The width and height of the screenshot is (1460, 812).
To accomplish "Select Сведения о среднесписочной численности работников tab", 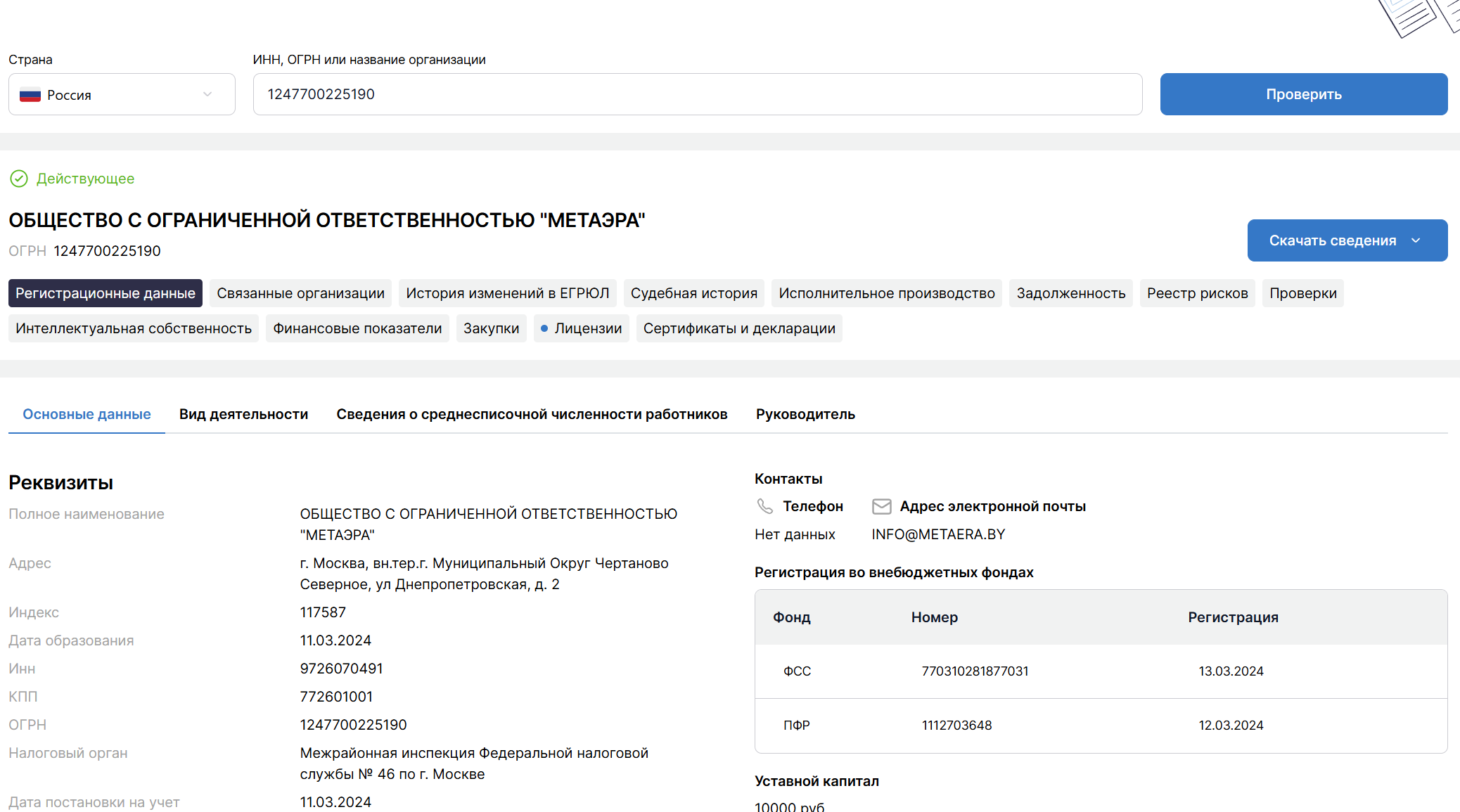I will pos(532,414).
